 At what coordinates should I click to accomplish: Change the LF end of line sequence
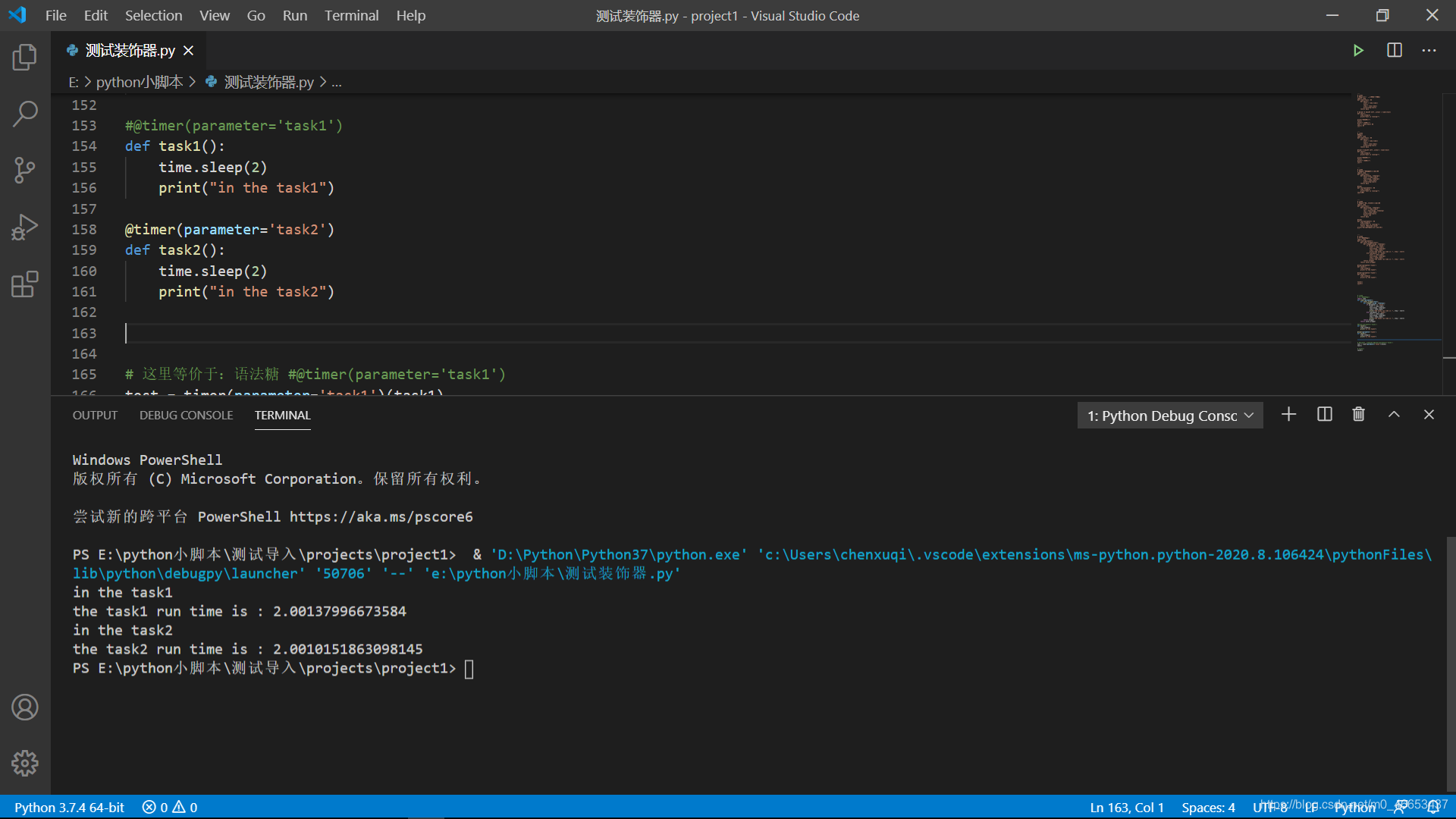(1311, 808)
